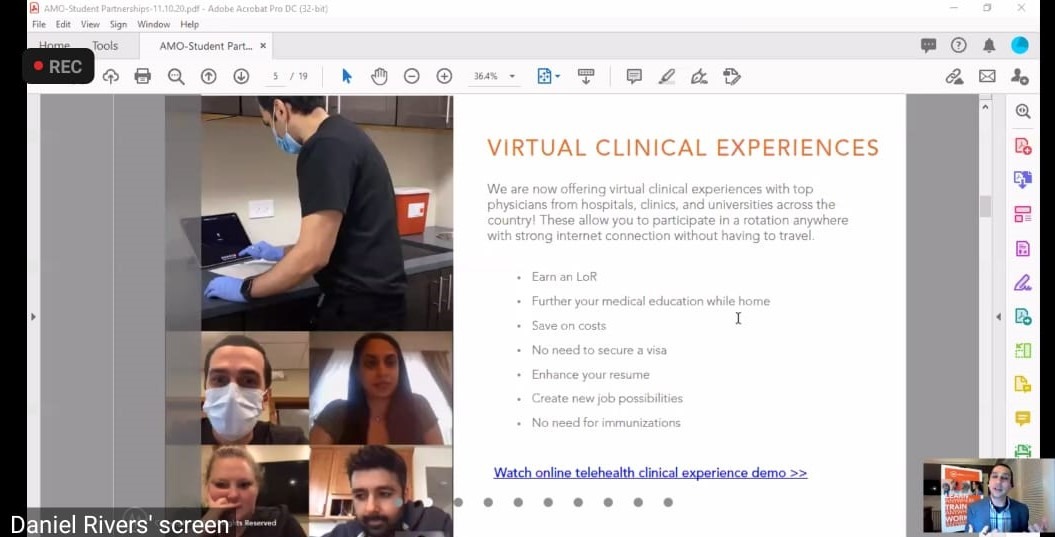The width and height of the screenshot is (1055, 537).
Task: Collapse the right tools pane
Action: coord(998,317)
